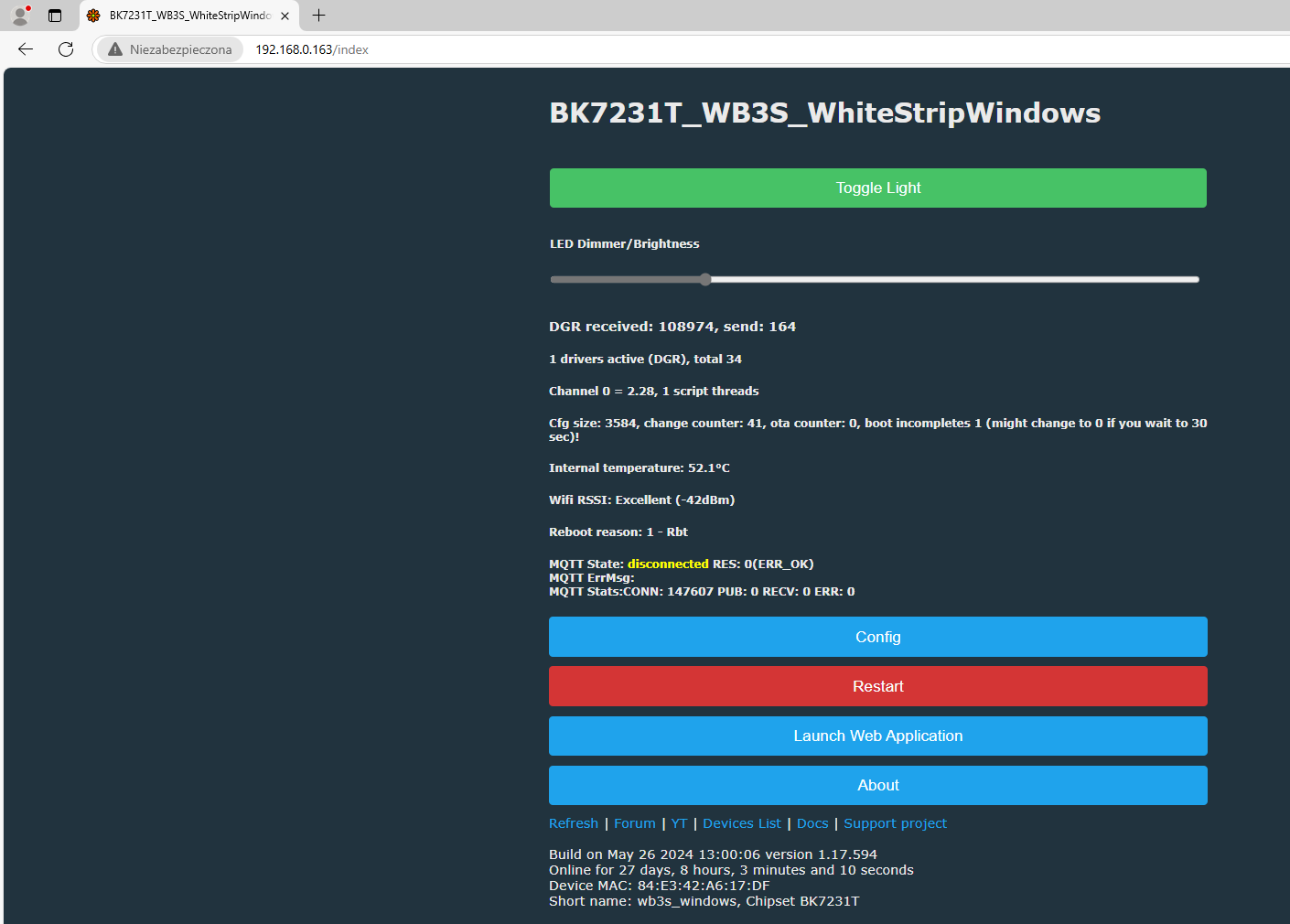Launch Web Application
This screenshot has width=1290, height=924.
click(x=878, y=736)
